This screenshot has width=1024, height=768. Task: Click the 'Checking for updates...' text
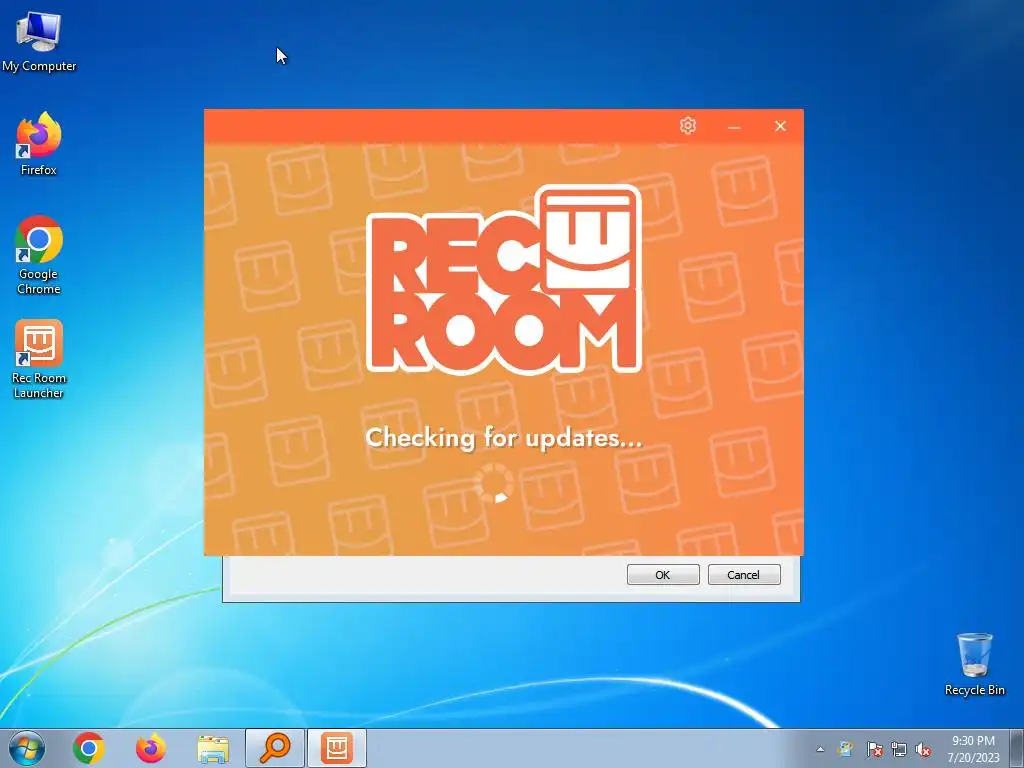(504, 438)
